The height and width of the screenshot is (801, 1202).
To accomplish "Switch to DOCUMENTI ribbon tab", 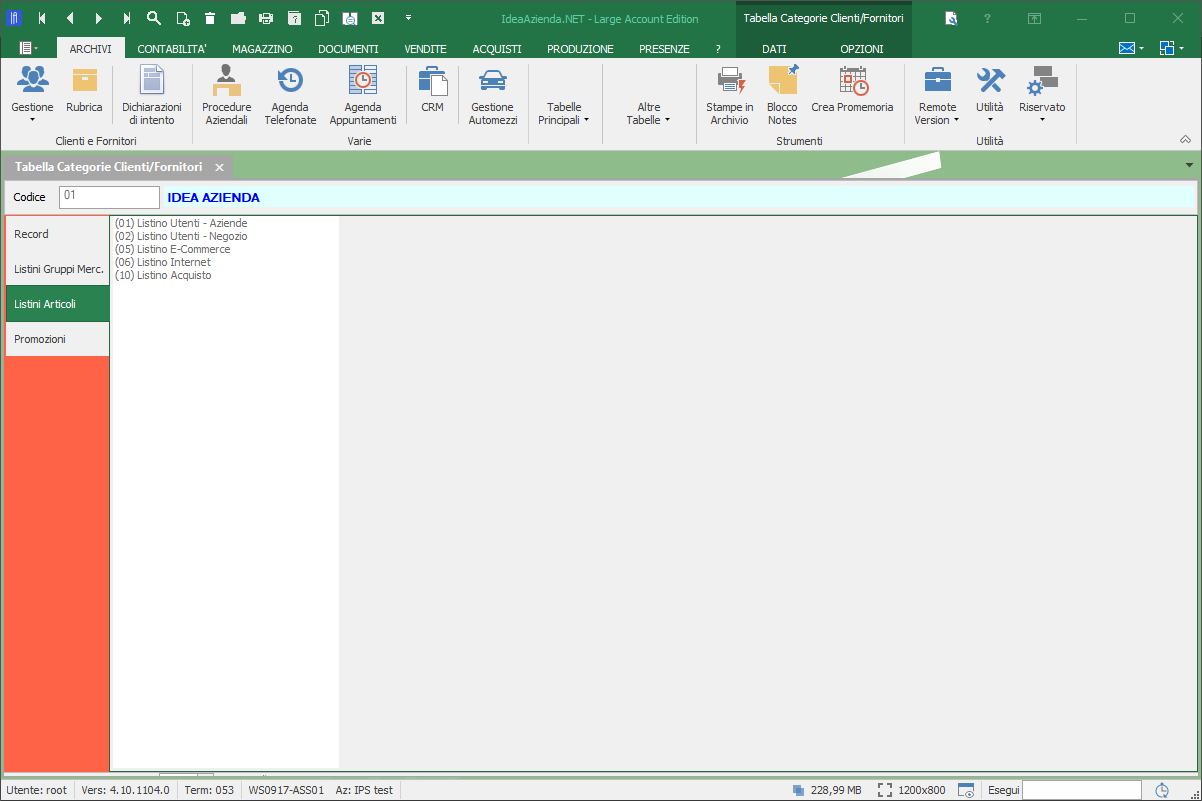I will point(348,48).
